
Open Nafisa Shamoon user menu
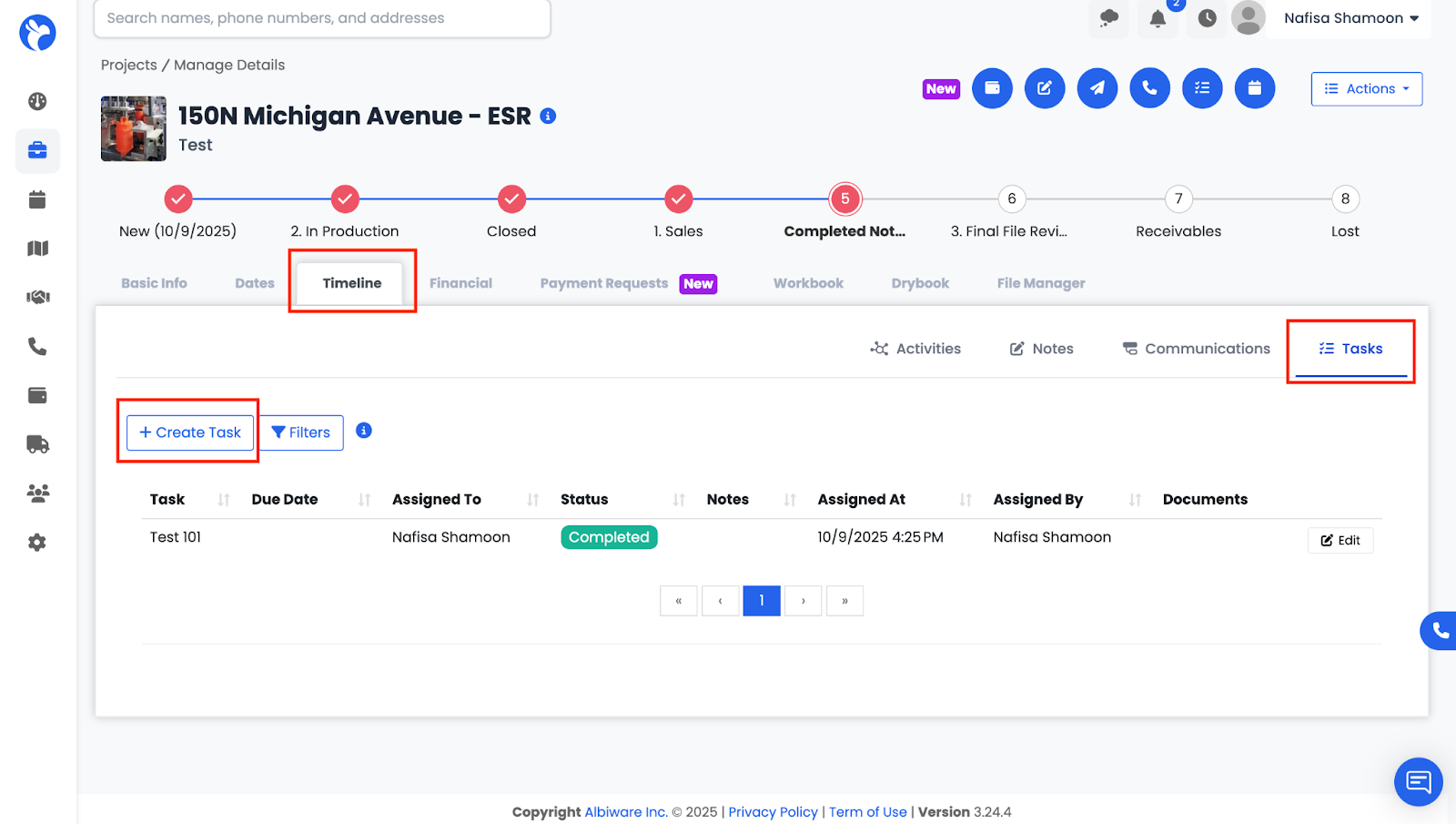pyautogui.click(x=1350, y=18)
